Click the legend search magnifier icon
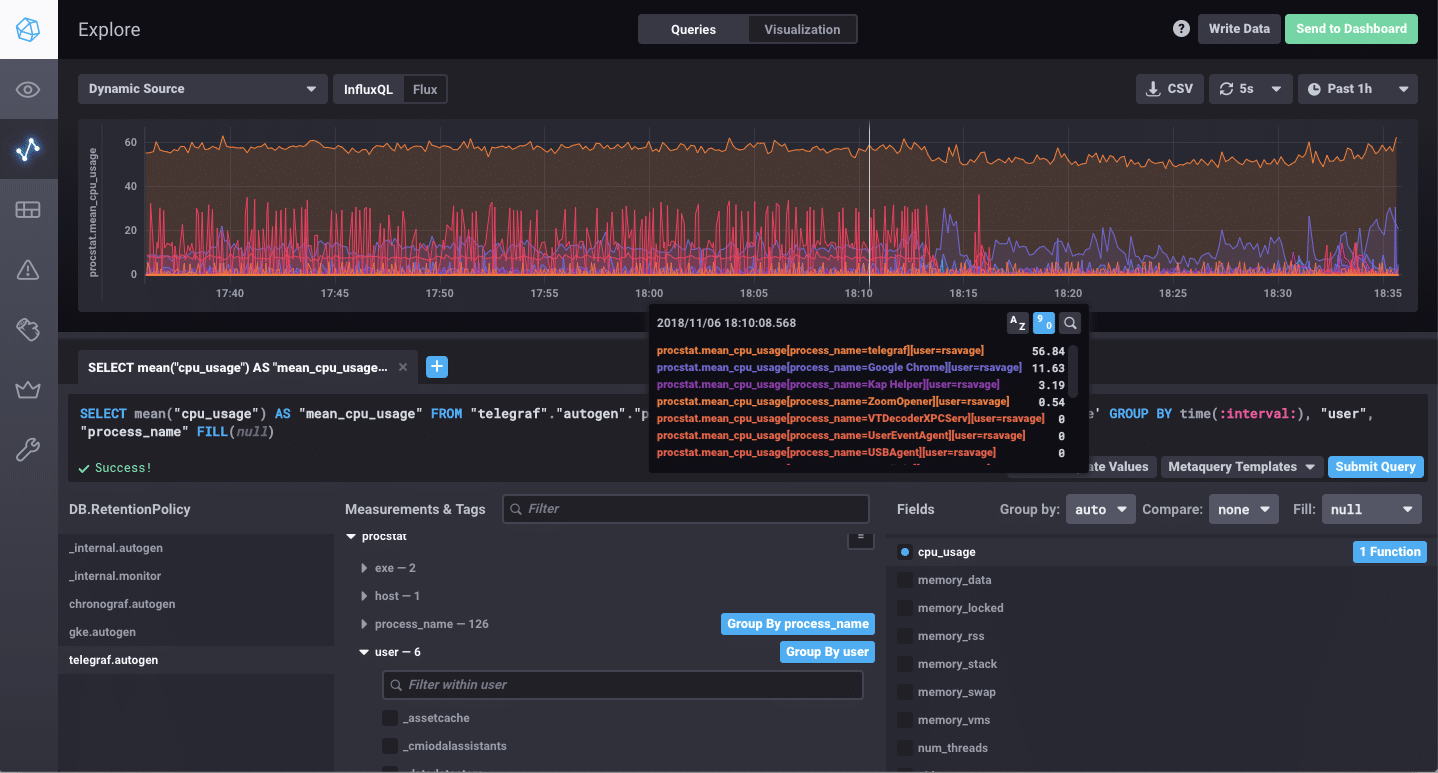Viewport: 1438px width, 773px height. pos(1070,323)
